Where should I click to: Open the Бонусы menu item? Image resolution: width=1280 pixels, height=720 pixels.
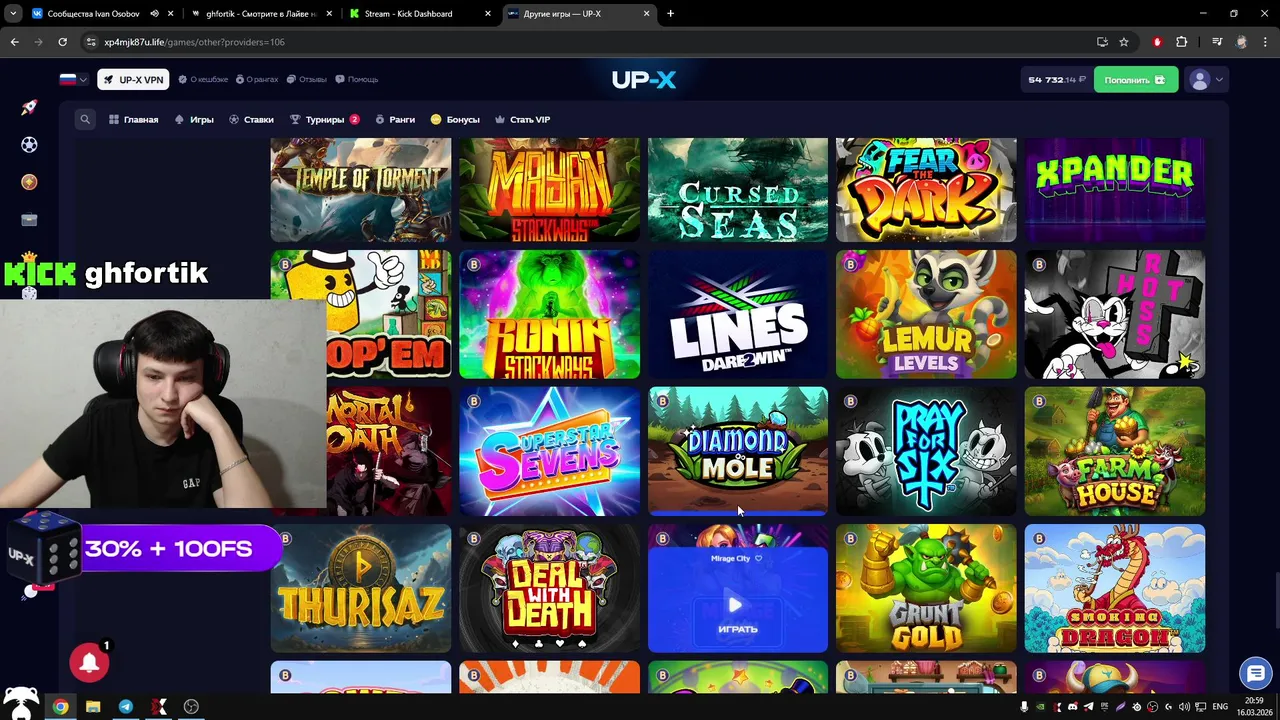(455, 119)
